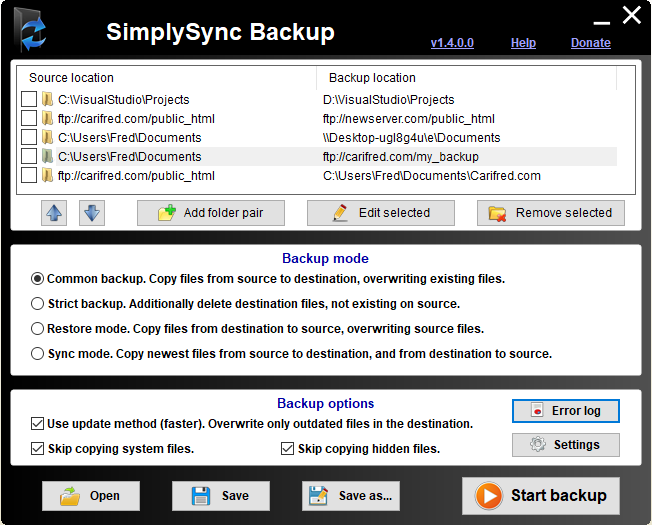The width and height of the screenshot is (652, 525).
Task: Toggle Use update method checkbox
Action: (x=37, y=424)
